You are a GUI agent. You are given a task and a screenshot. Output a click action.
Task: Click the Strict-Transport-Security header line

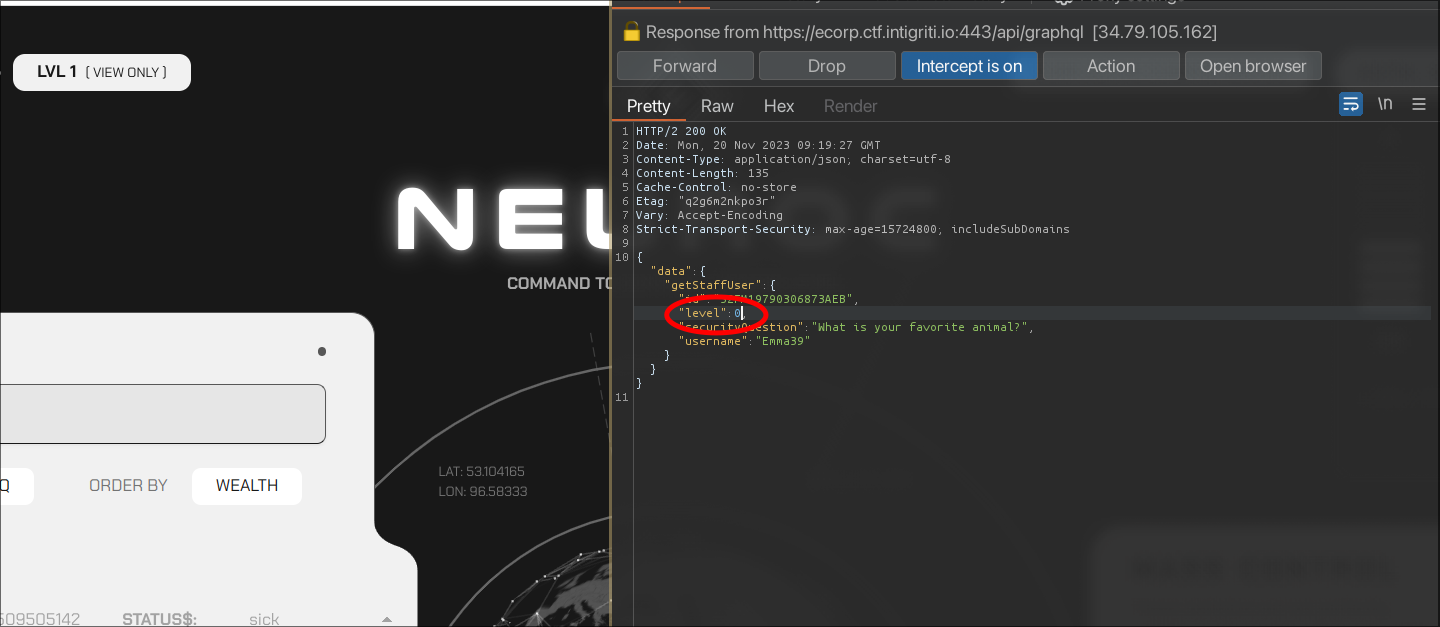(x=853, y=229)
